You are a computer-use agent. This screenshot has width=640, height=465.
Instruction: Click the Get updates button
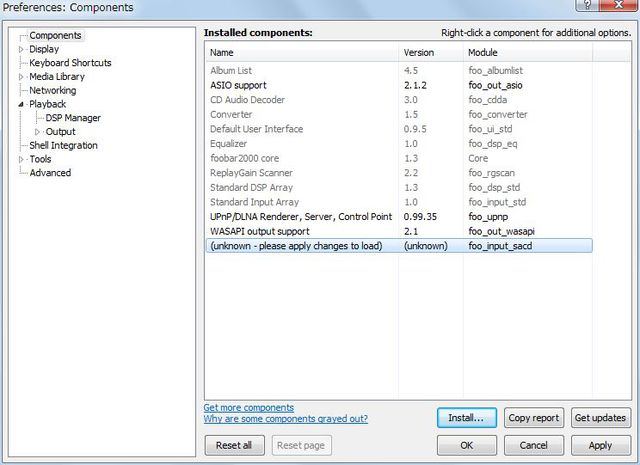click(600, 418)
